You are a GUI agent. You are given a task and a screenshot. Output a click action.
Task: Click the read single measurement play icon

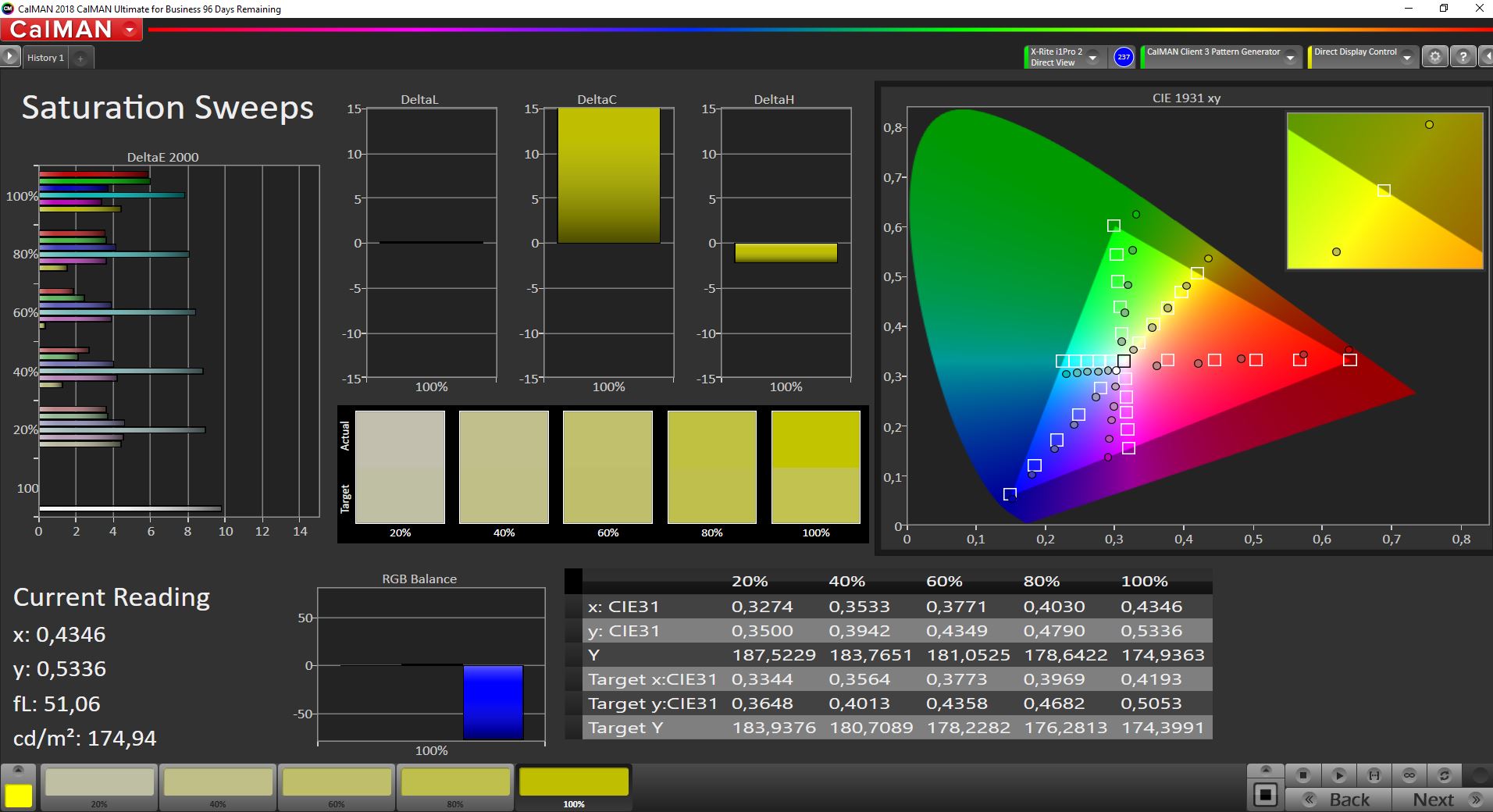(x=1338, y=775)
